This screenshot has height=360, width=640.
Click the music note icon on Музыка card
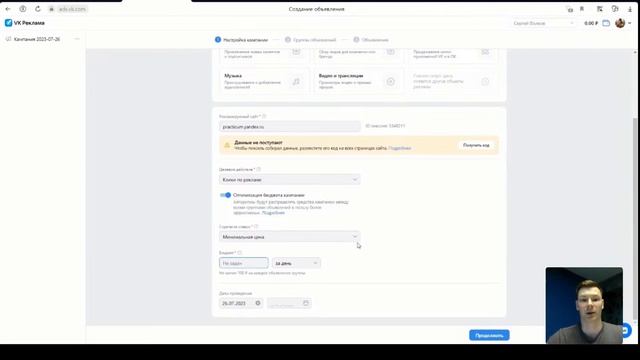point(296,82)
